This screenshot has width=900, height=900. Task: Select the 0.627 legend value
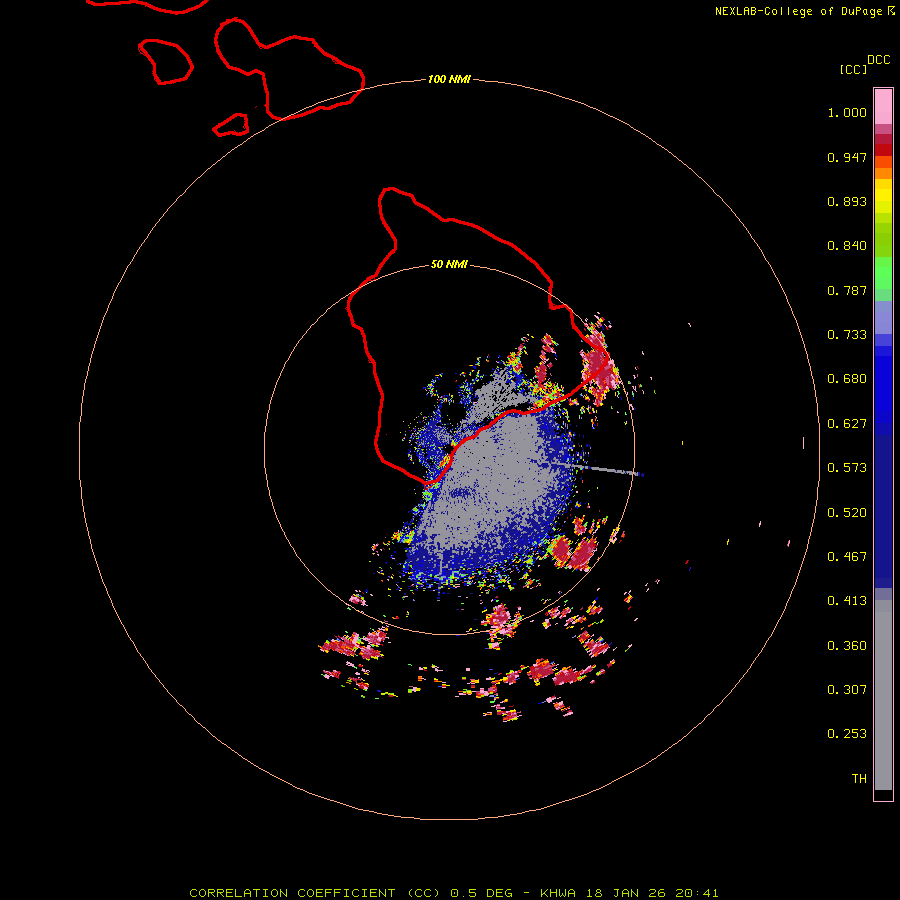pos(847,424)
